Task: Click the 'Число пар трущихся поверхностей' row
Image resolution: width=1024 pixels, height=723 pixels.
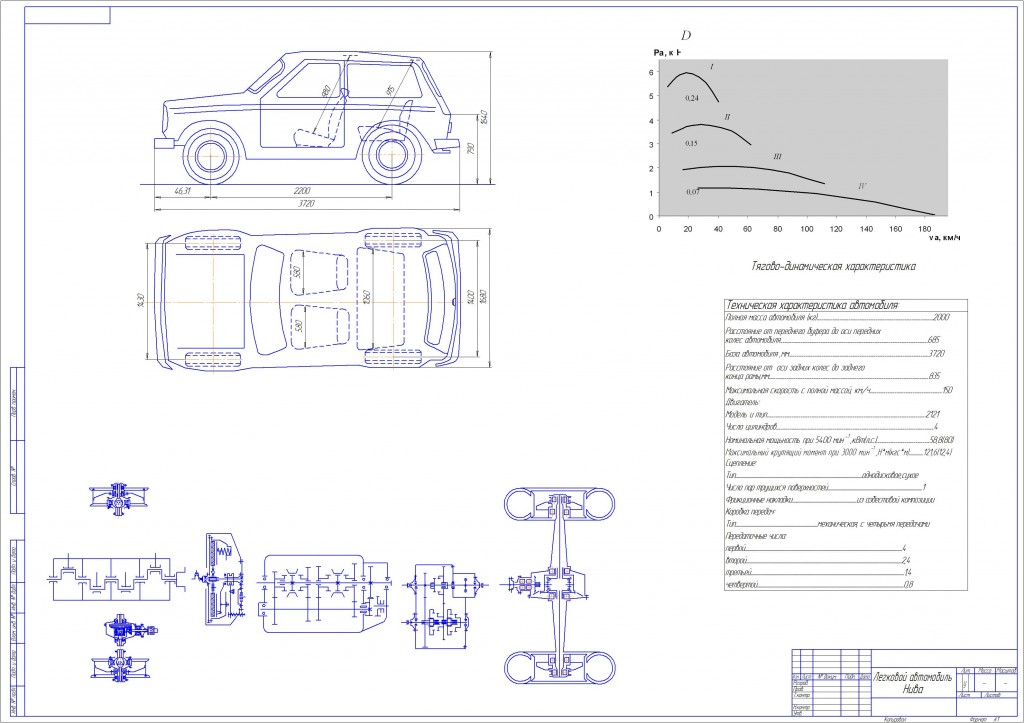Action: [826, 488]
